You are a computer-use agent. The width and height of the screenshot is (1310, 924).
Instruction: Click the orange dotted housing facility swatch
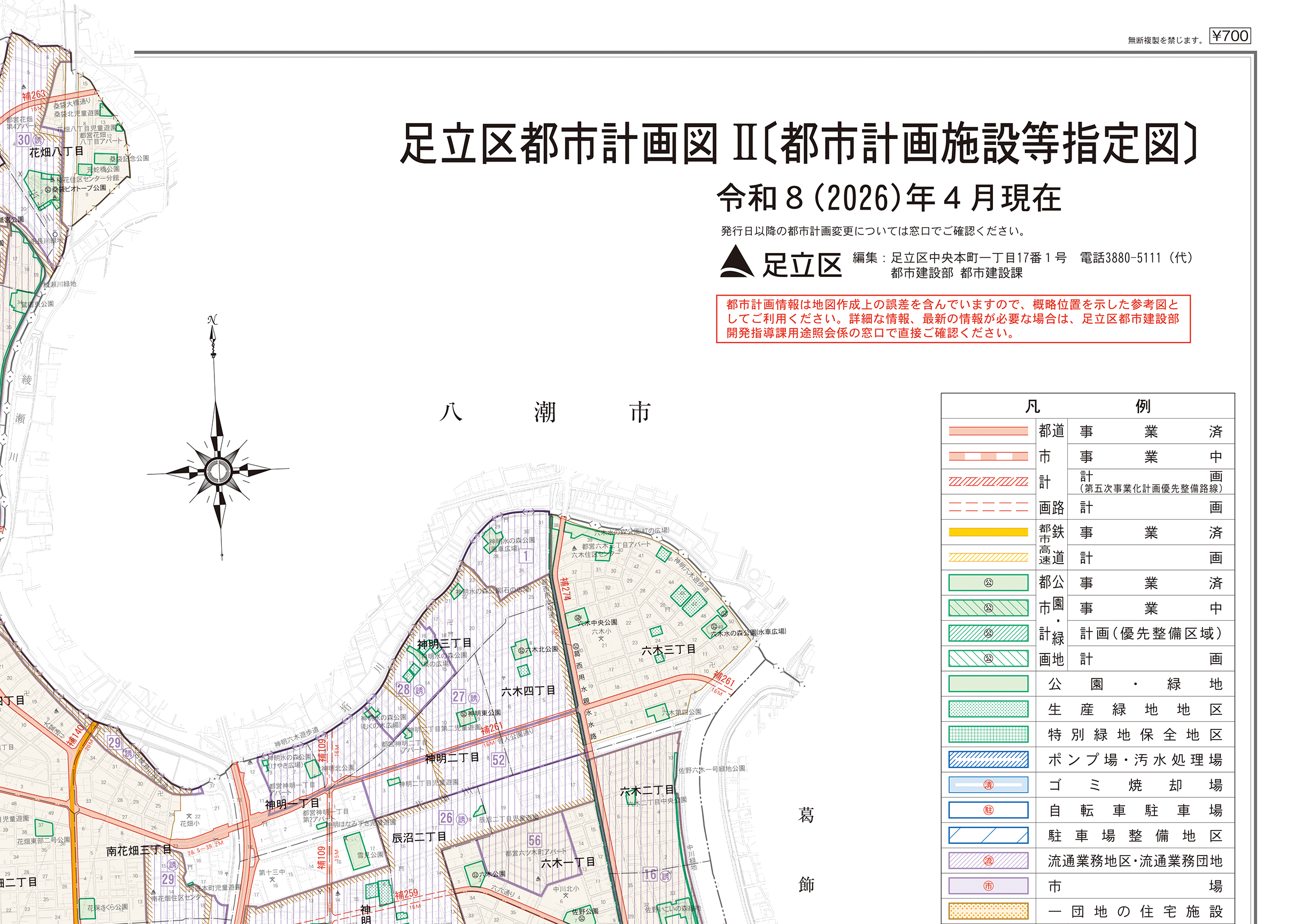988,911
